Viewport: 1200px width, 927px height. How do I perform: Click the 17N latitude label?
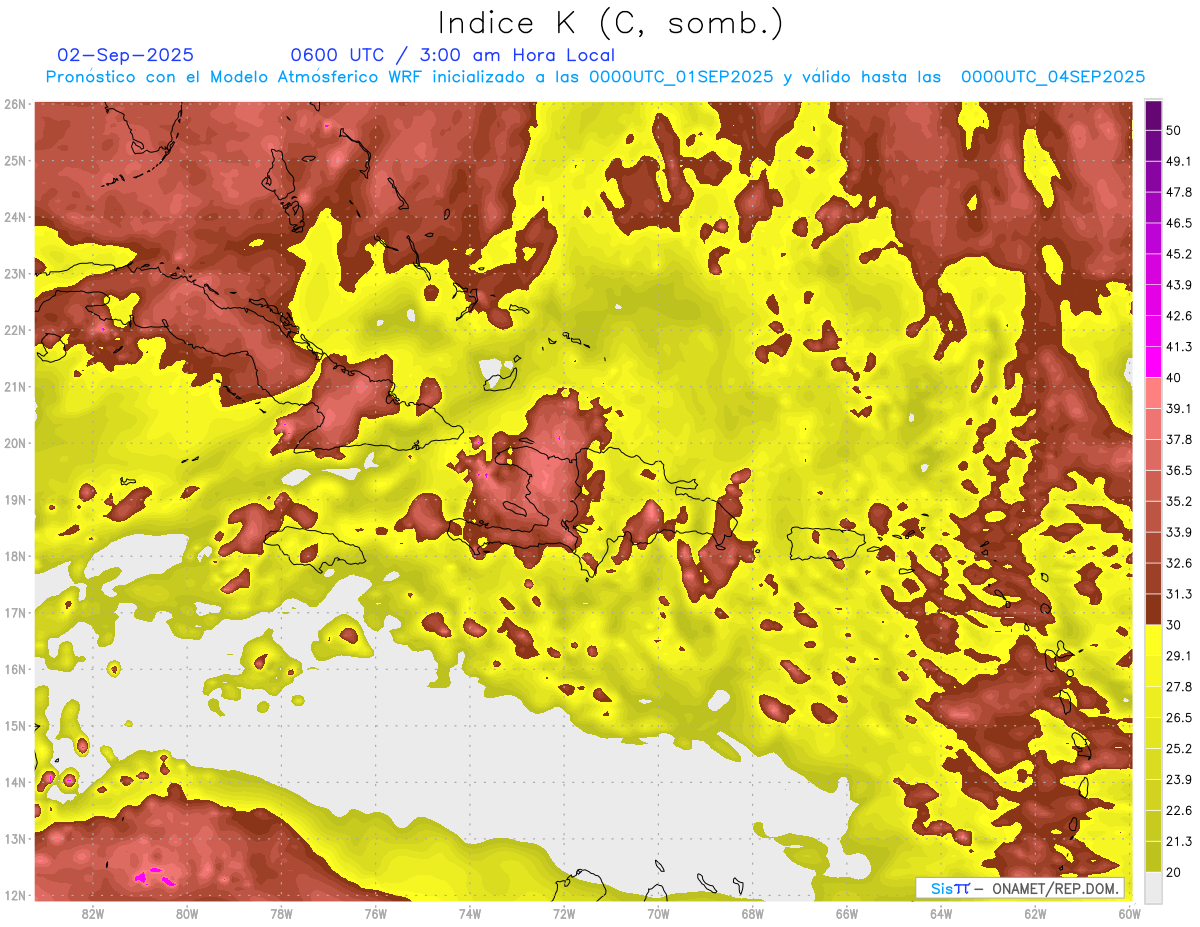[15, 612]
